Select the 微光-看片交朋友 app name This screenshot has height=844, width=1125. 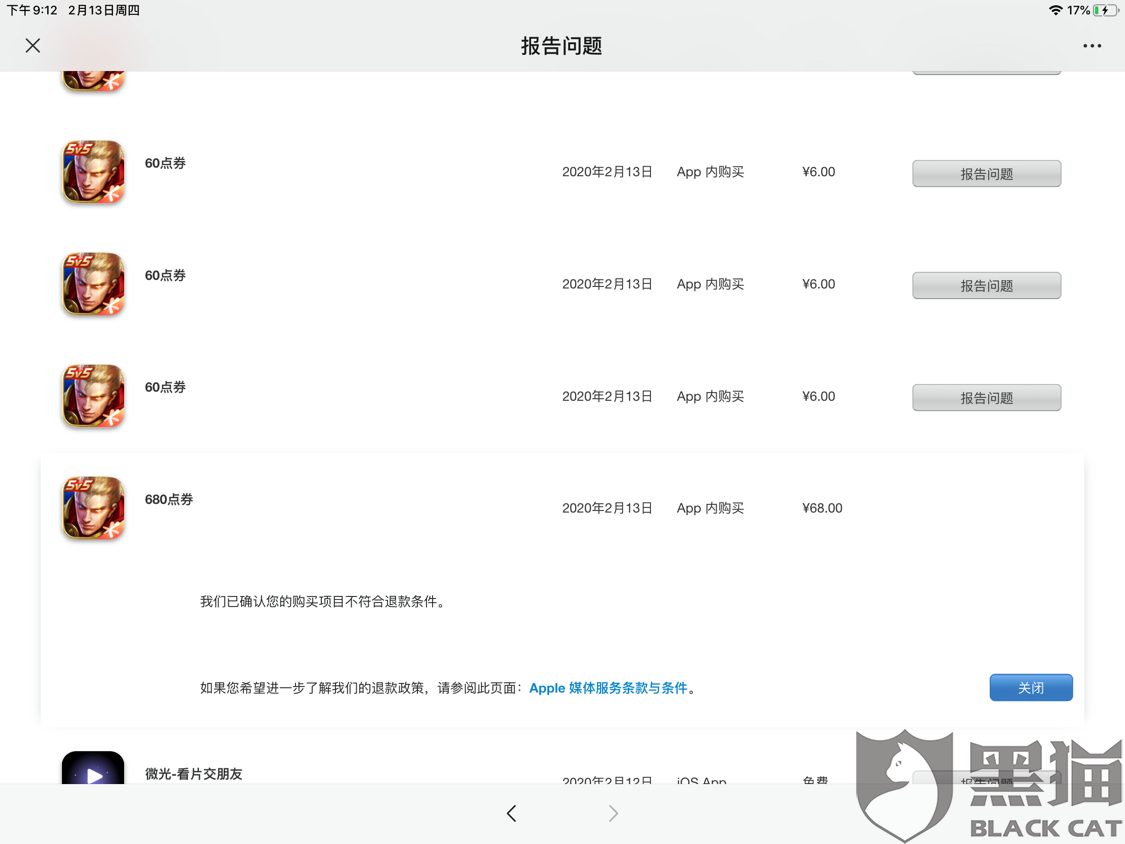point(194,774)
